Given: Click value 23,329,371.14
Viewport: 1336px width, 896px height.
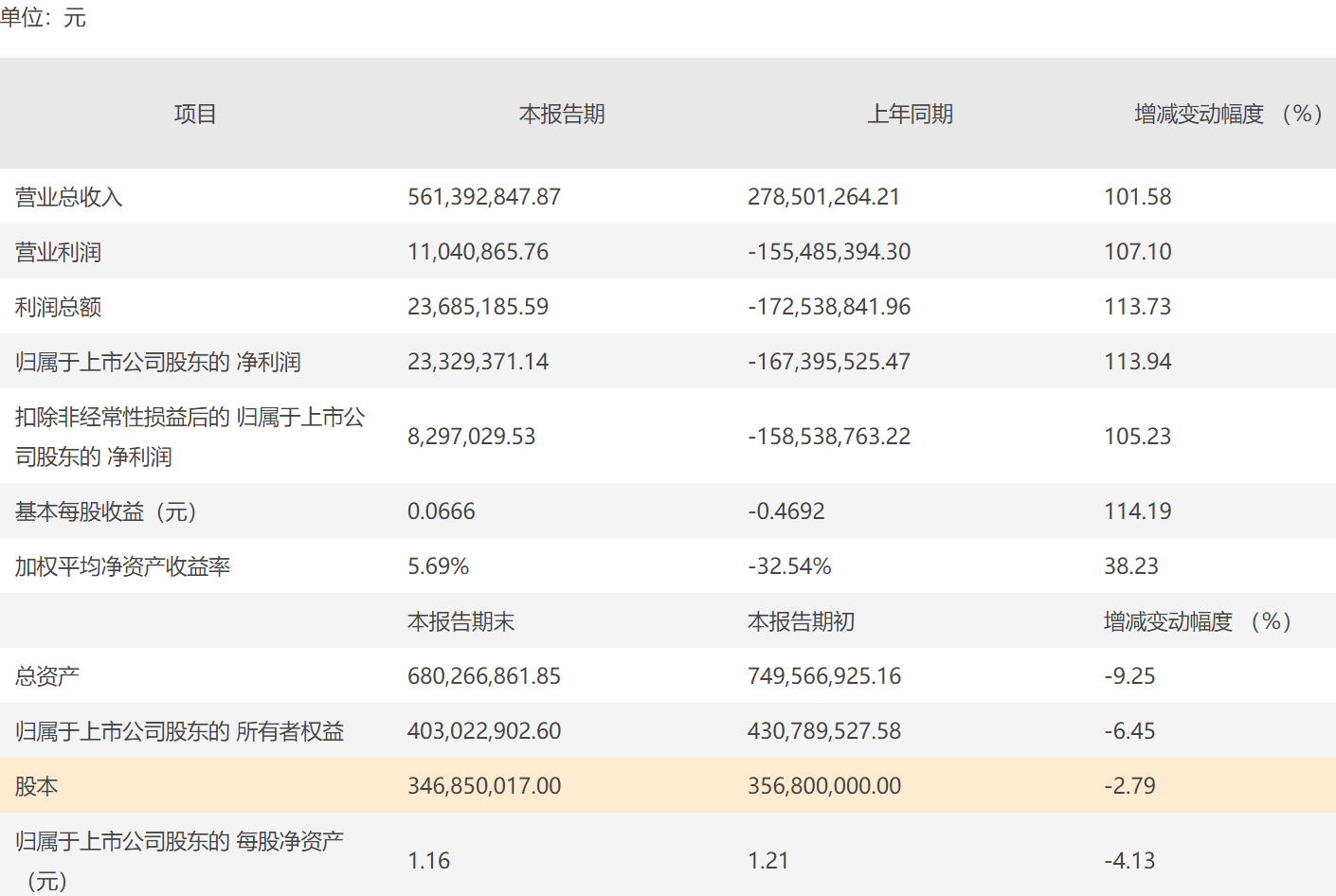Looking at the screenshot, I should tap(478, 362).
